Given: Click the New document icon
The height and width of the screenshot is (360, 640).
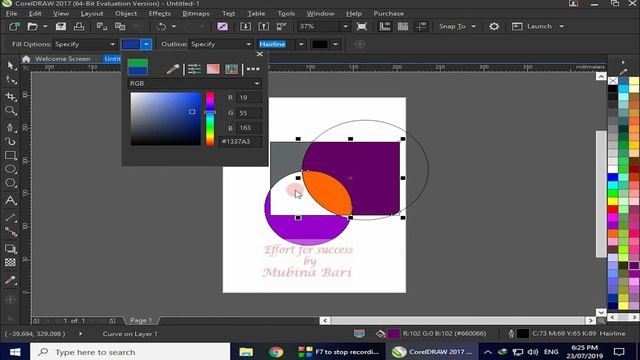Looking at the screenshot, I should pos(14,27).
